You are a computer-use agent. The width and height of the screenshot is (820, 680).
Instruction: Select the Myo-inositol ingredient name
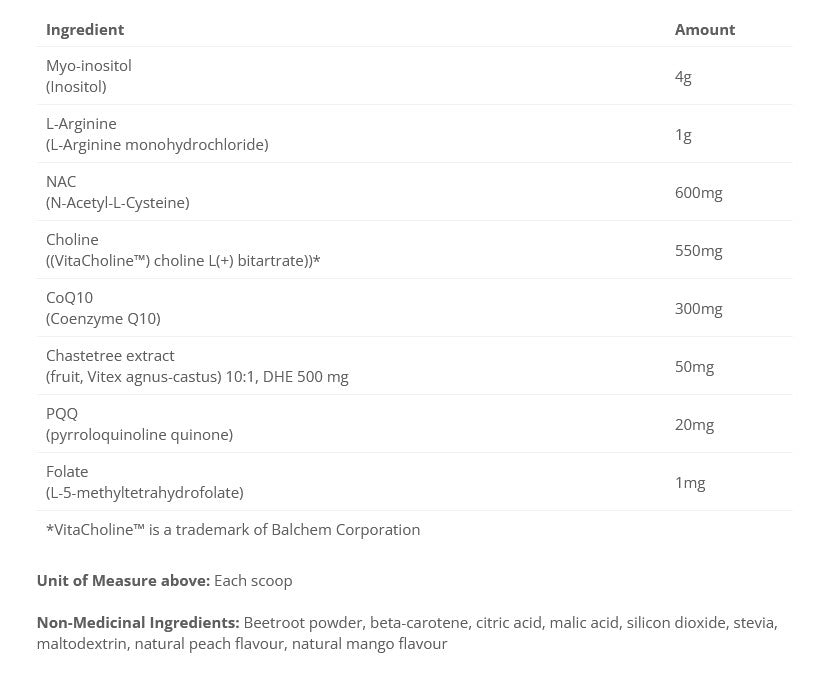coord(89,66)
